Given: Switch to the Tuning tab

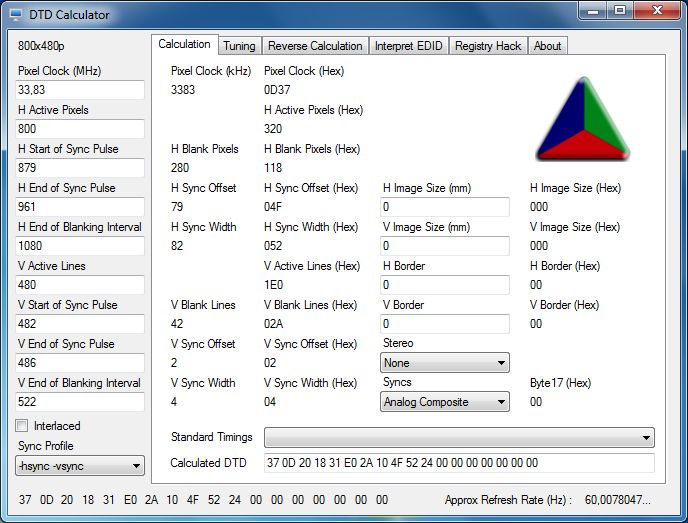Looking at the screenshot, I should (x=239, y=46).
